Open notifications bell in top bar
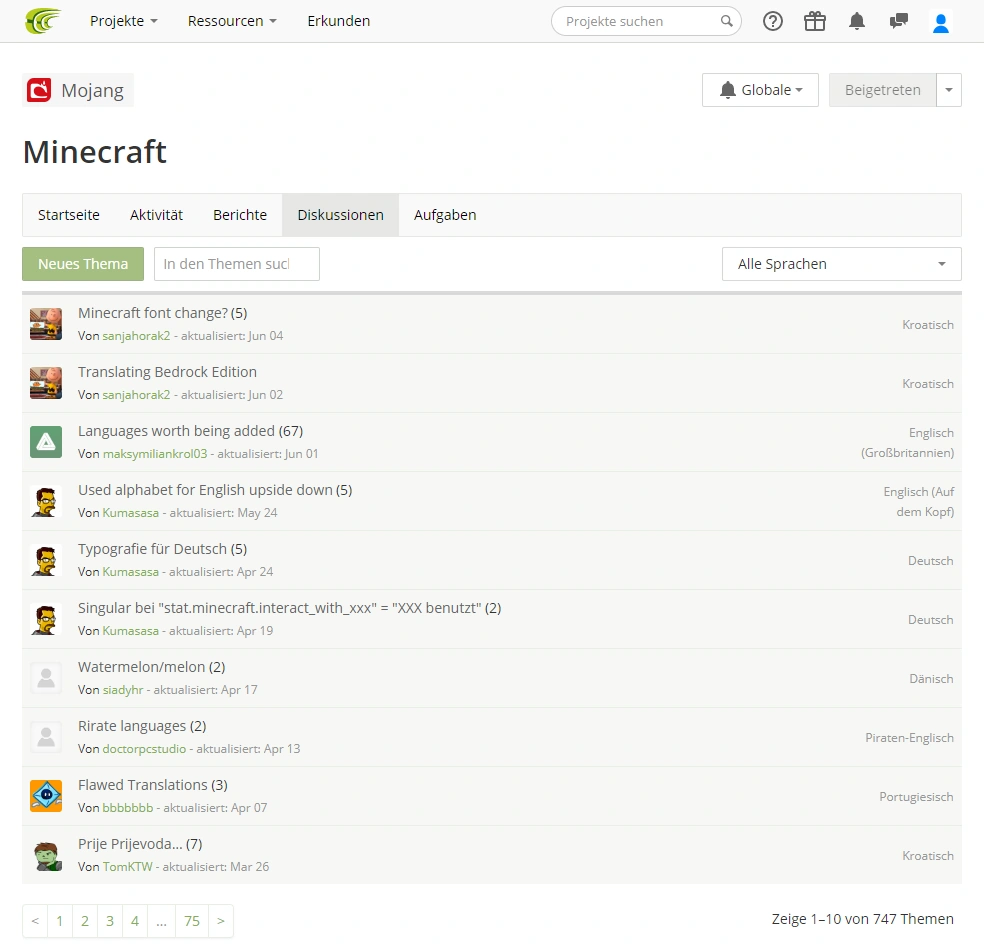984x950 pixels. 857,21
